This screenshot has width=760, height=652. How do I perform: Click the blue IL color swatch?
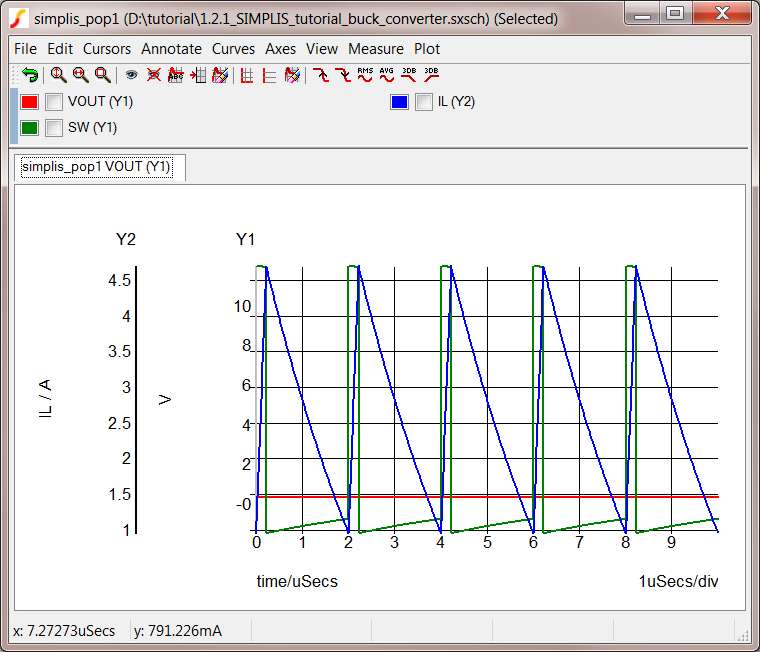(x=399, y=102)
